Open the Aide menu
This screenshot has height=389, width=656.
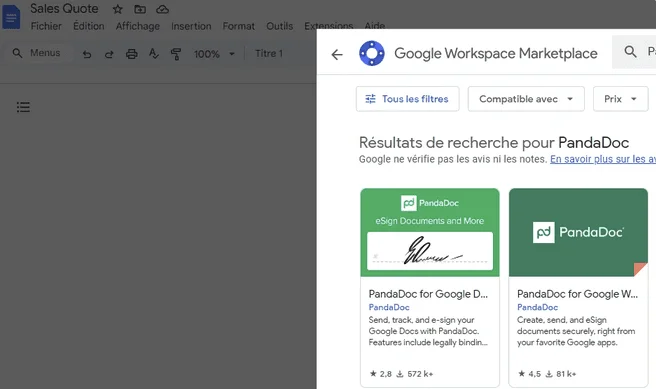pos(374,25)
